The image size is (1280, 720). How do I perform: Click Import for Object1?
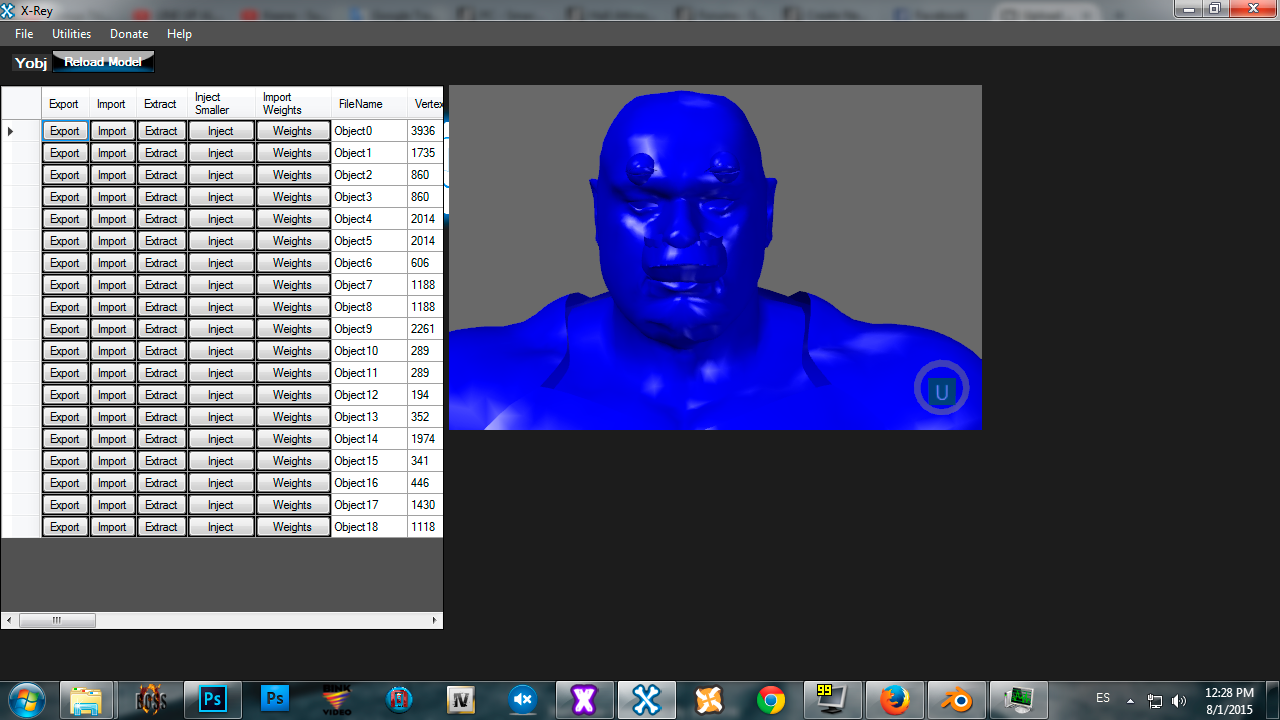click(112, 153)
